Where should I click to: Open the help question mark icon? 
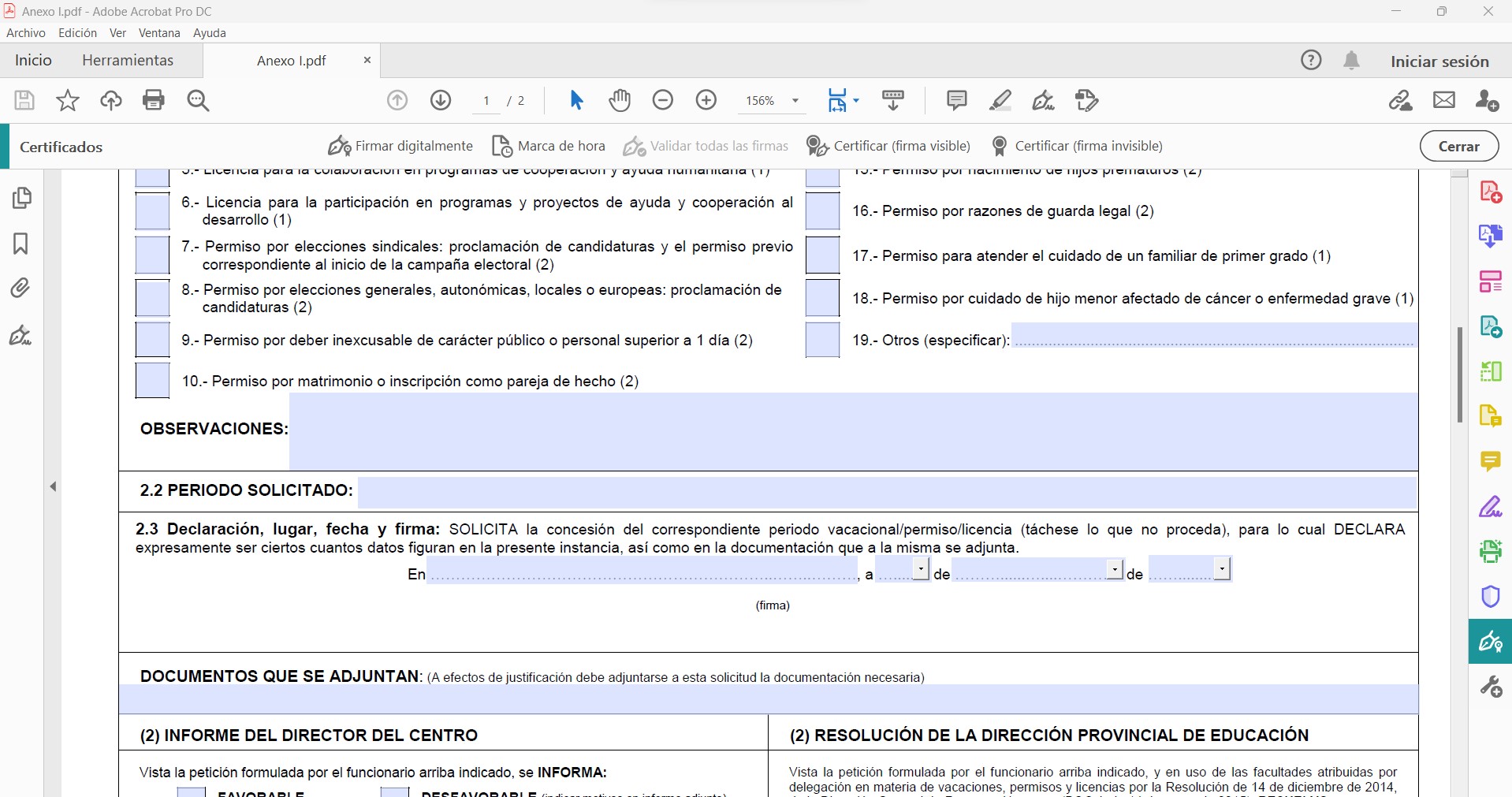(x=1311, y=60)
